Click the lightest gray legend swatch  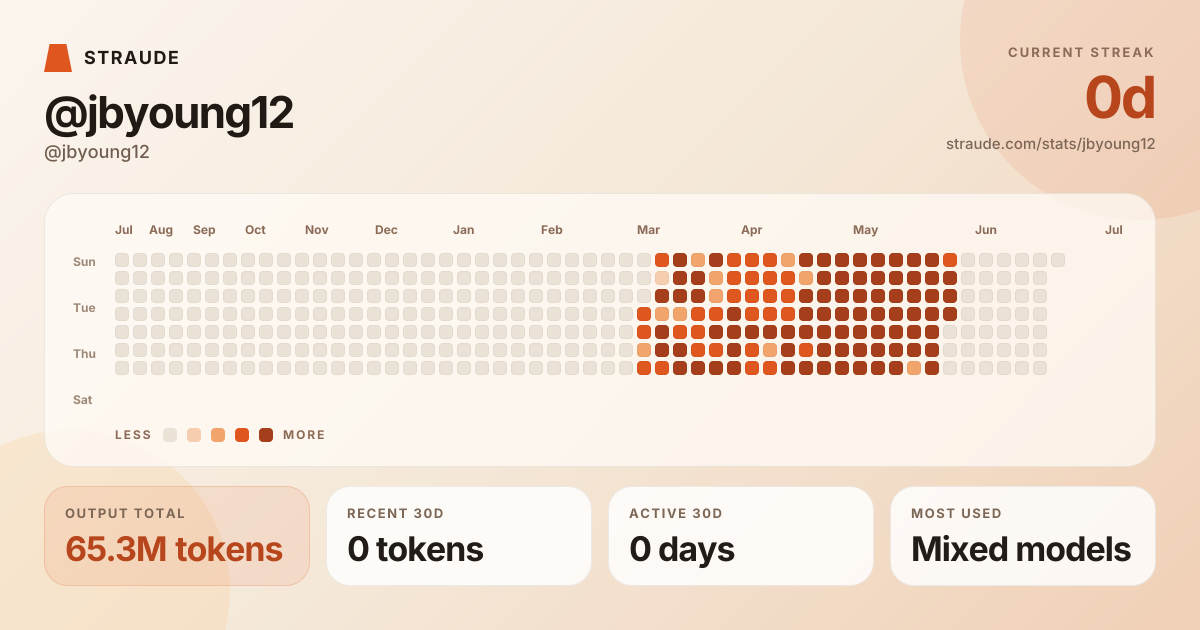[170, 435]
